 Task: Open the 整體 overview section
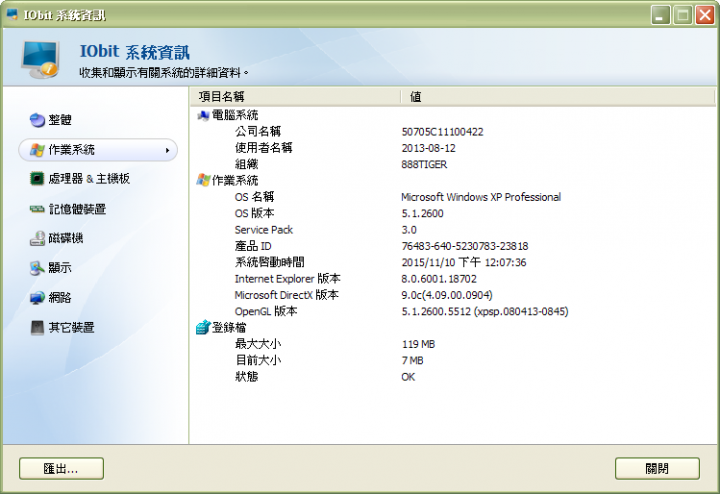pyautogui.click(x=97, y=120)
